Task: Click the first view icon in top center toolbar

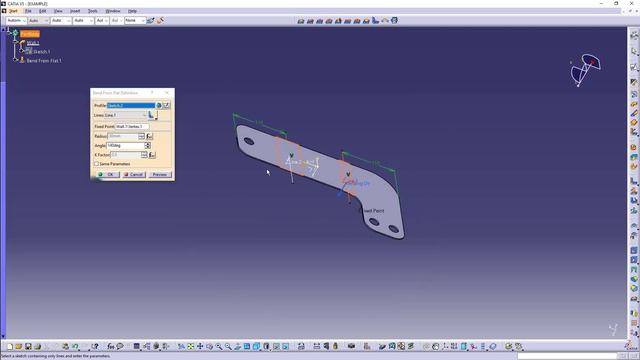Action: (x=301, y=20)
